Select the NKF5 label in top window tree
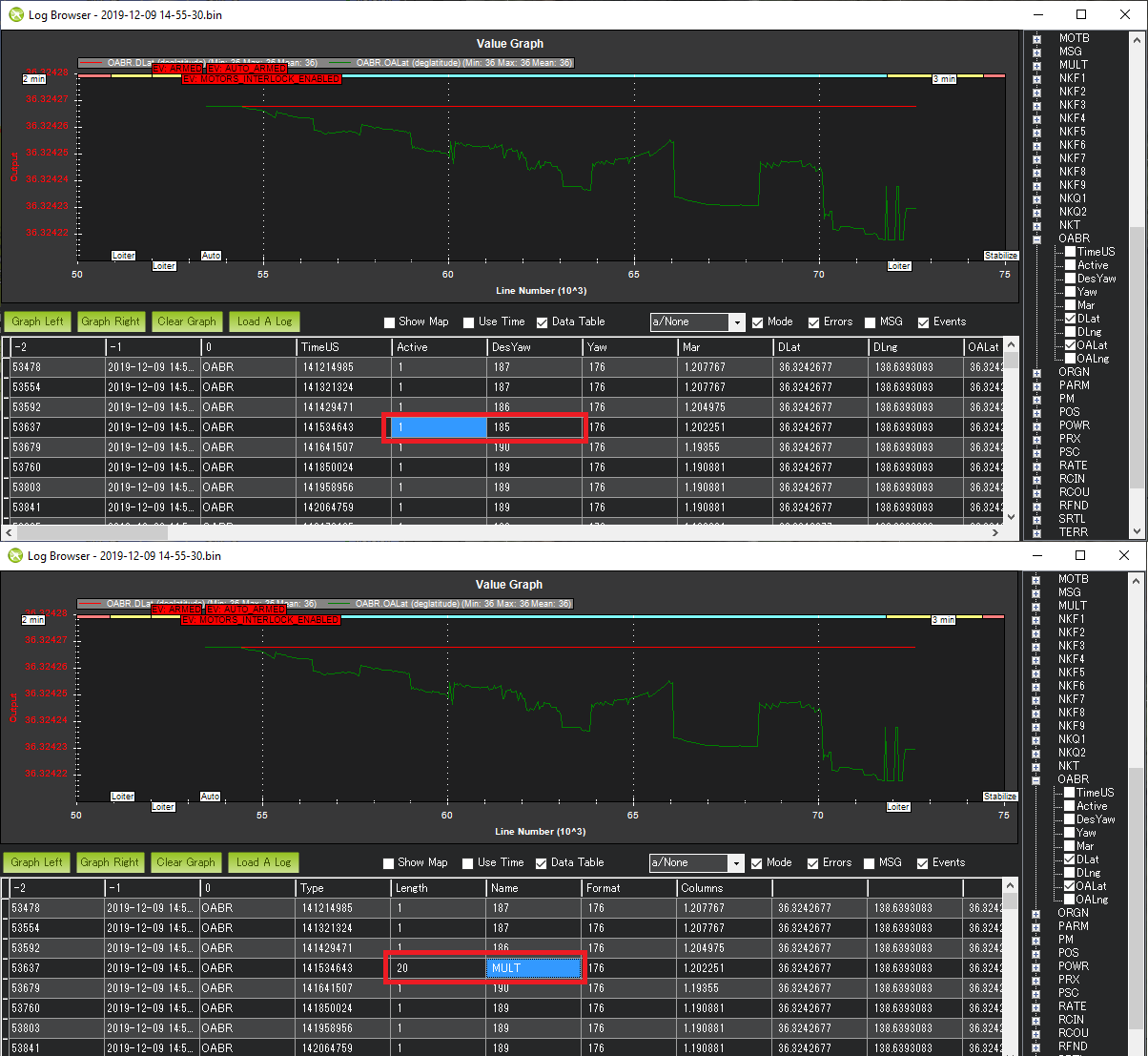Image resolution: width=1148 pixels, height=1056 pixels. tap(1073, 132)
